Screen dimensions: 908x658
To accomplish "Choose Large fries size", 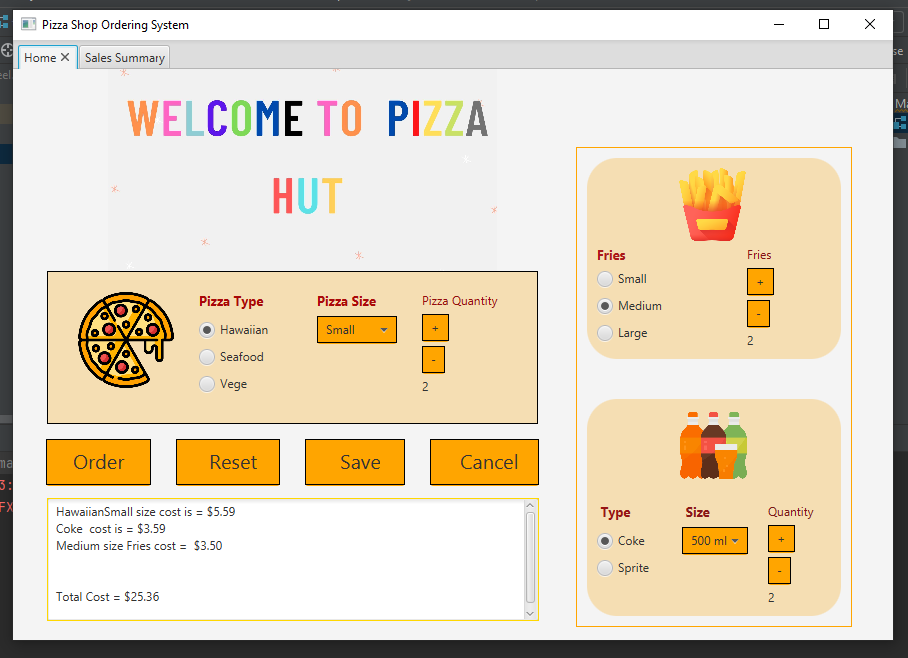I will click(x=605, y=333).
